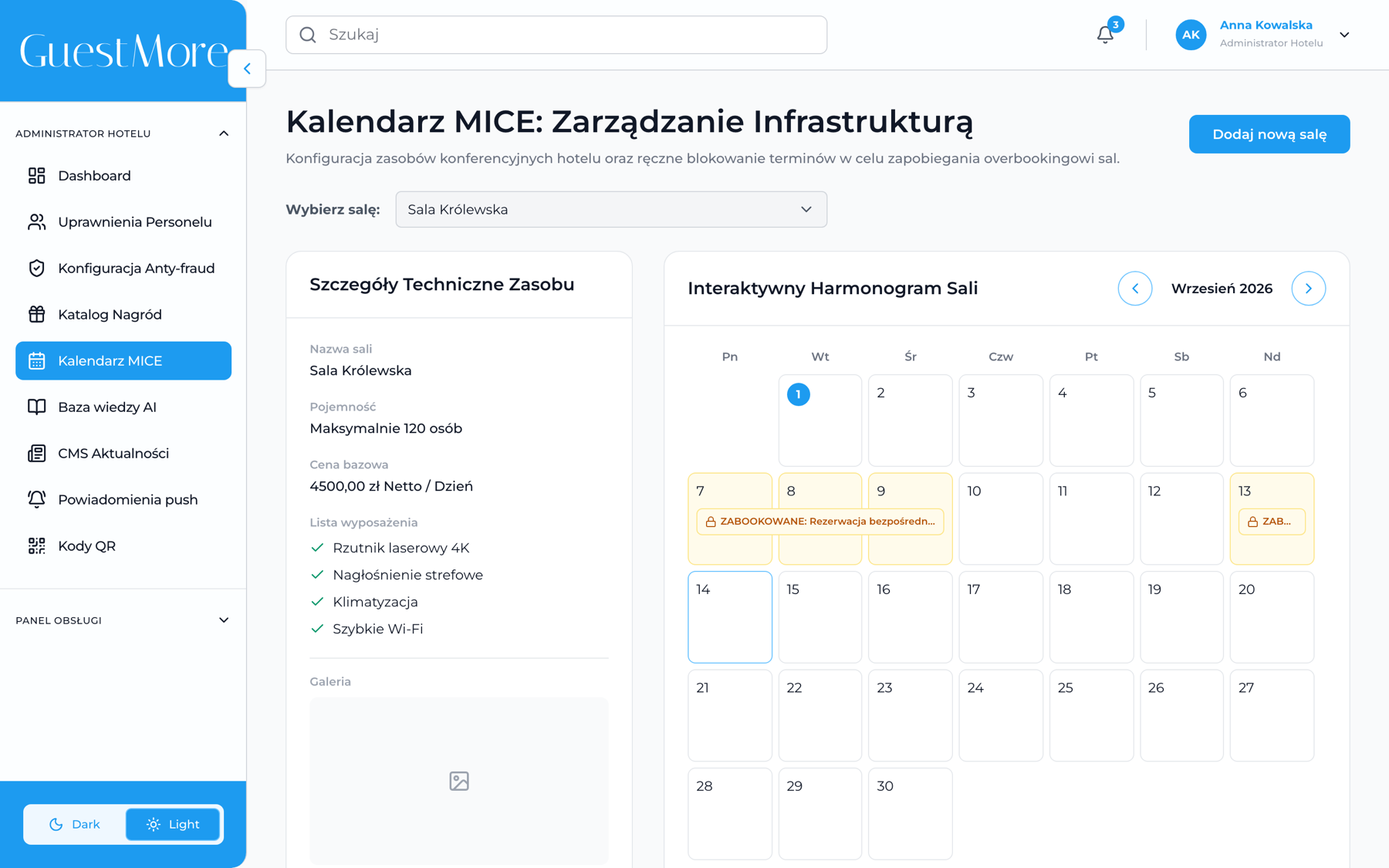The width and height of the screenshot is (1389, 868).
Task: Click the search magnifier icon
Action: tap(308, 35)
